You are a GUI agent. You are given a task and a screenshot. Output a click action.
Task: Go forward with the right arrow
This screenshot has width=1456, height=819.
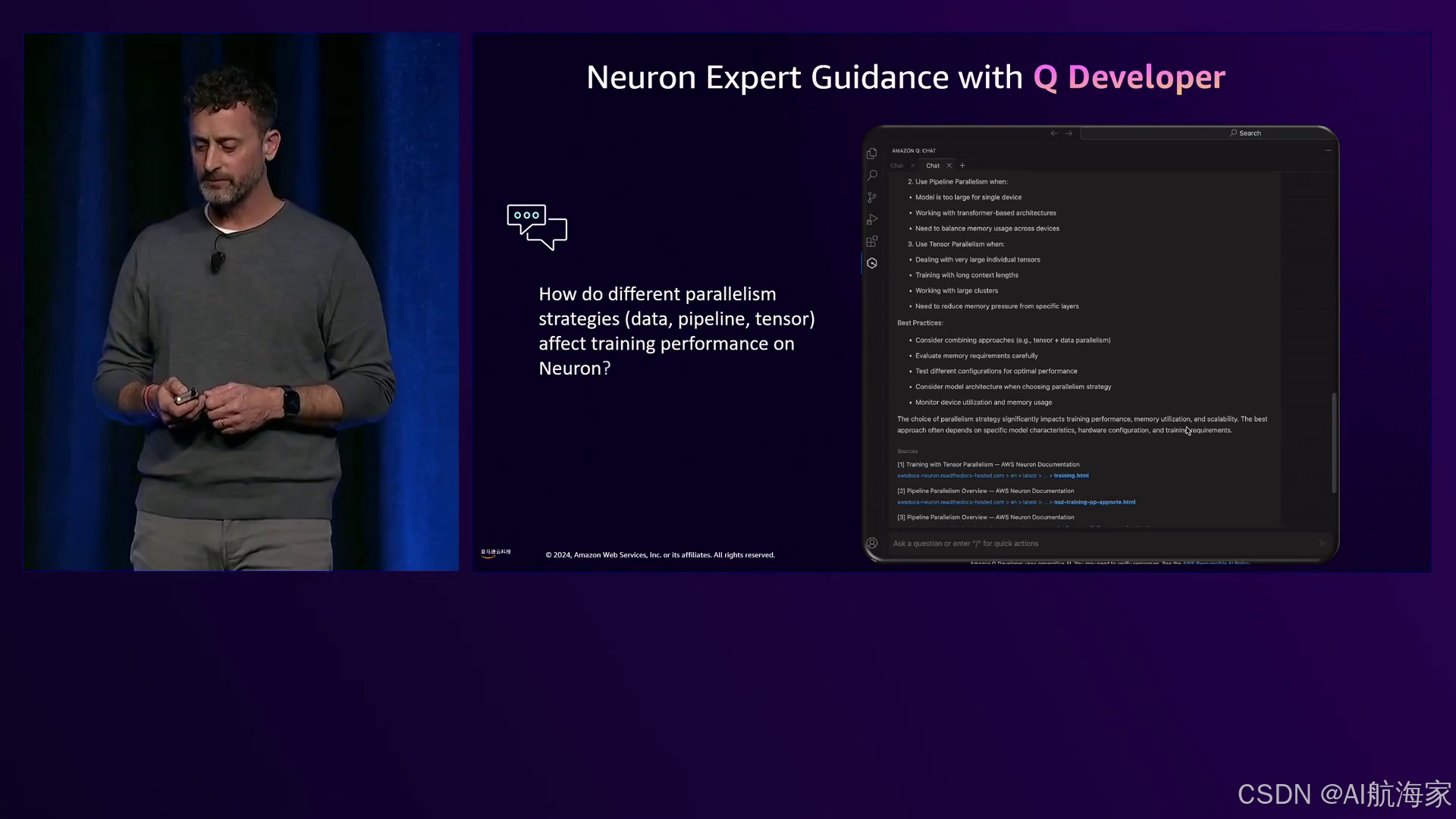click(1068, 133)
